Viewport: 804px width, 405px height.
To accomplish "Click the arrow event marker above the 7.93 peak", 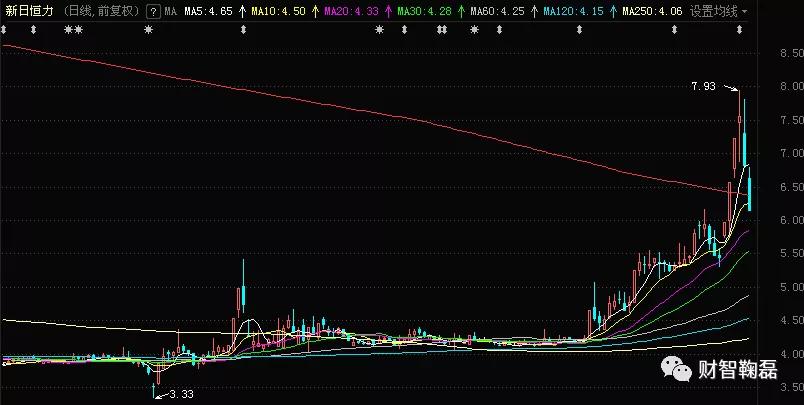I will coord(739,30).
